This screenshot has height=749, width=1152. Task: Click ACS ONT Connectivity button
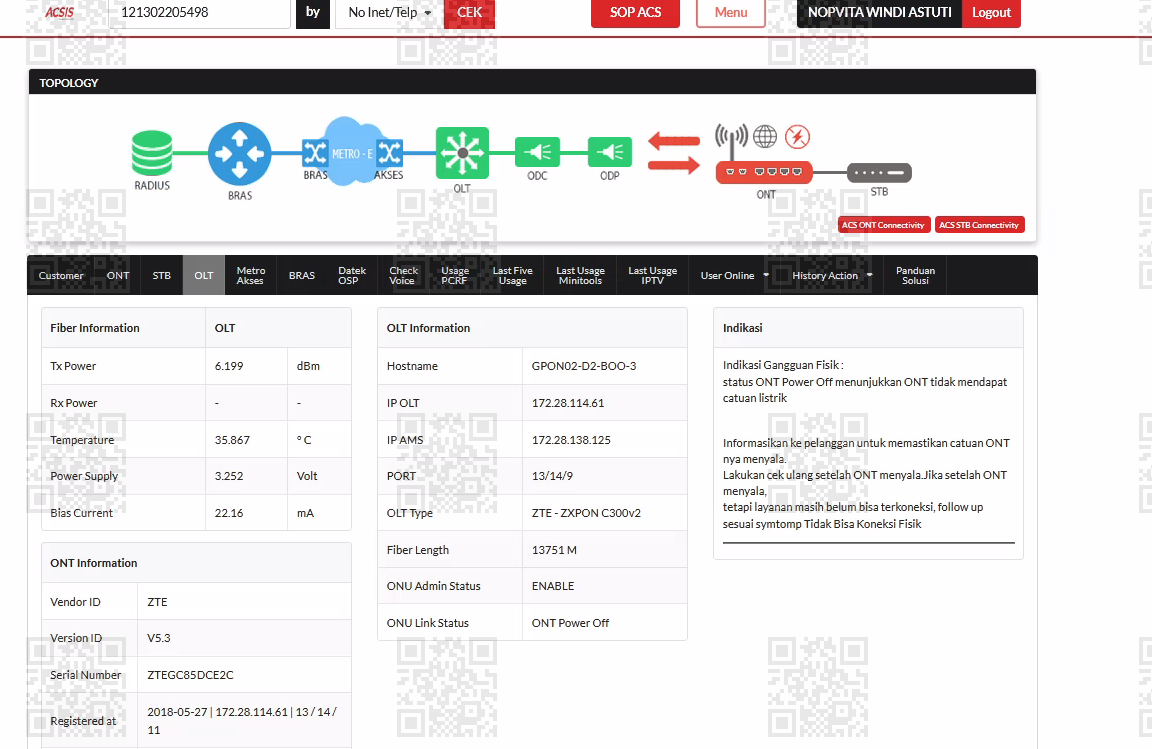tap(884, 225)
